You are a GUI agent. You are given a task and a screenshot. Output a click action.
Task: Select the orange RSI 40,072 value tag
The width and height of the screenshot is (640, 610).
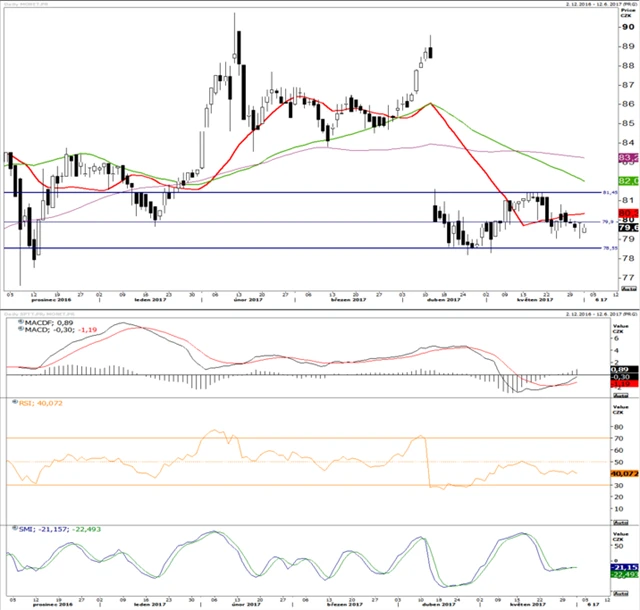[629, 473]
